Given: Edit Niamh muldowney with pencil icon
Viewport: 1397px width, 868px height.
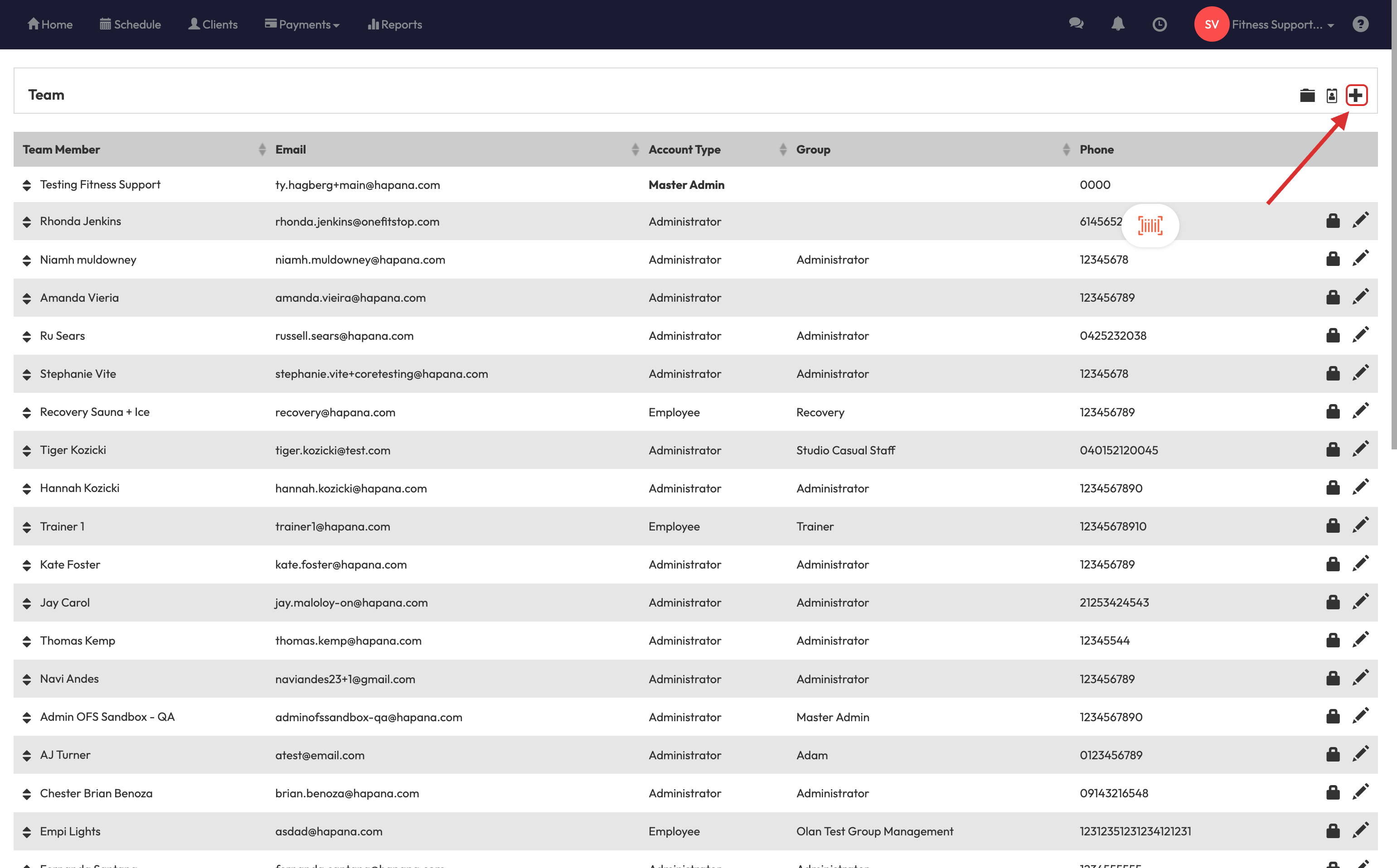Looking at the screenshot, I should coord(1360,259).
